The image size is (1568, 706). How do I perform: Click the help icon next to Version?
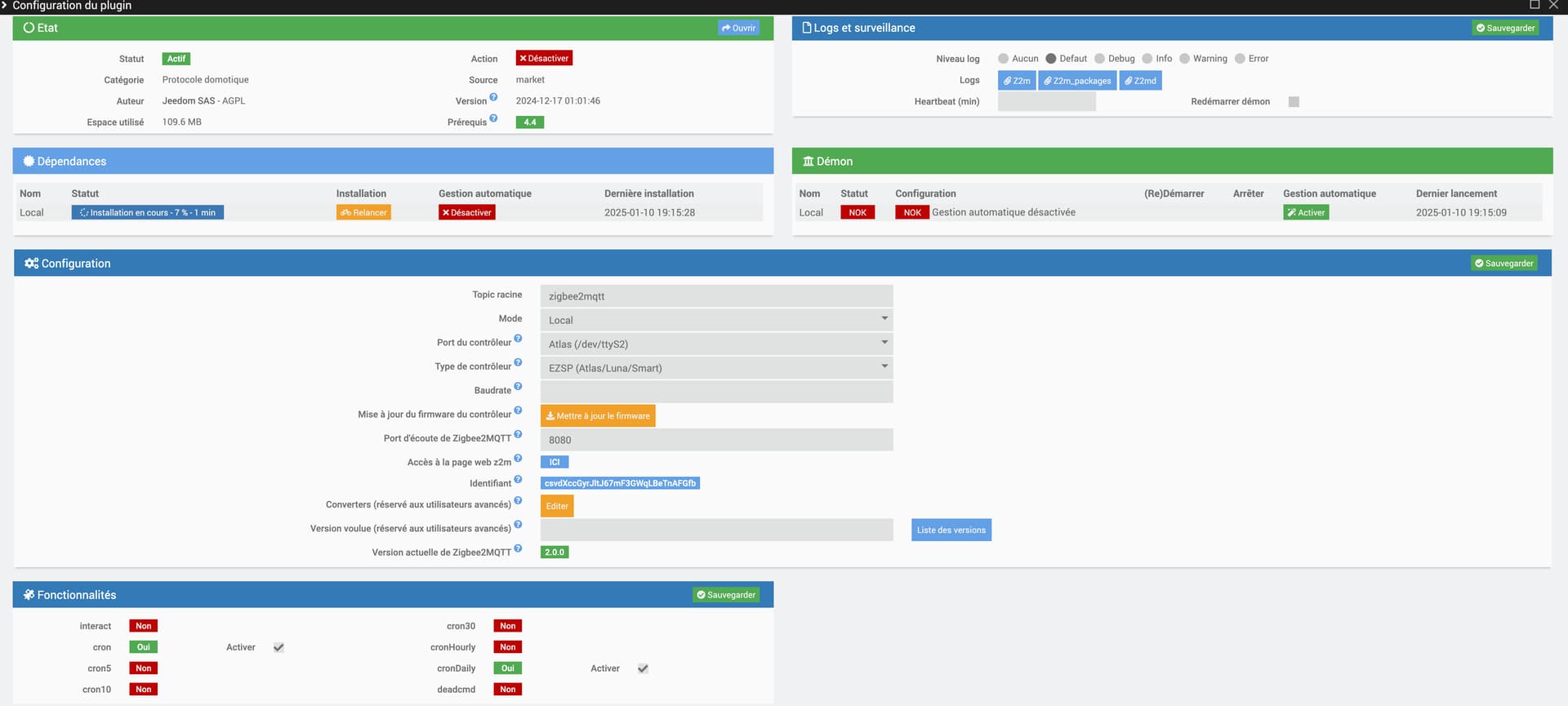493,97
